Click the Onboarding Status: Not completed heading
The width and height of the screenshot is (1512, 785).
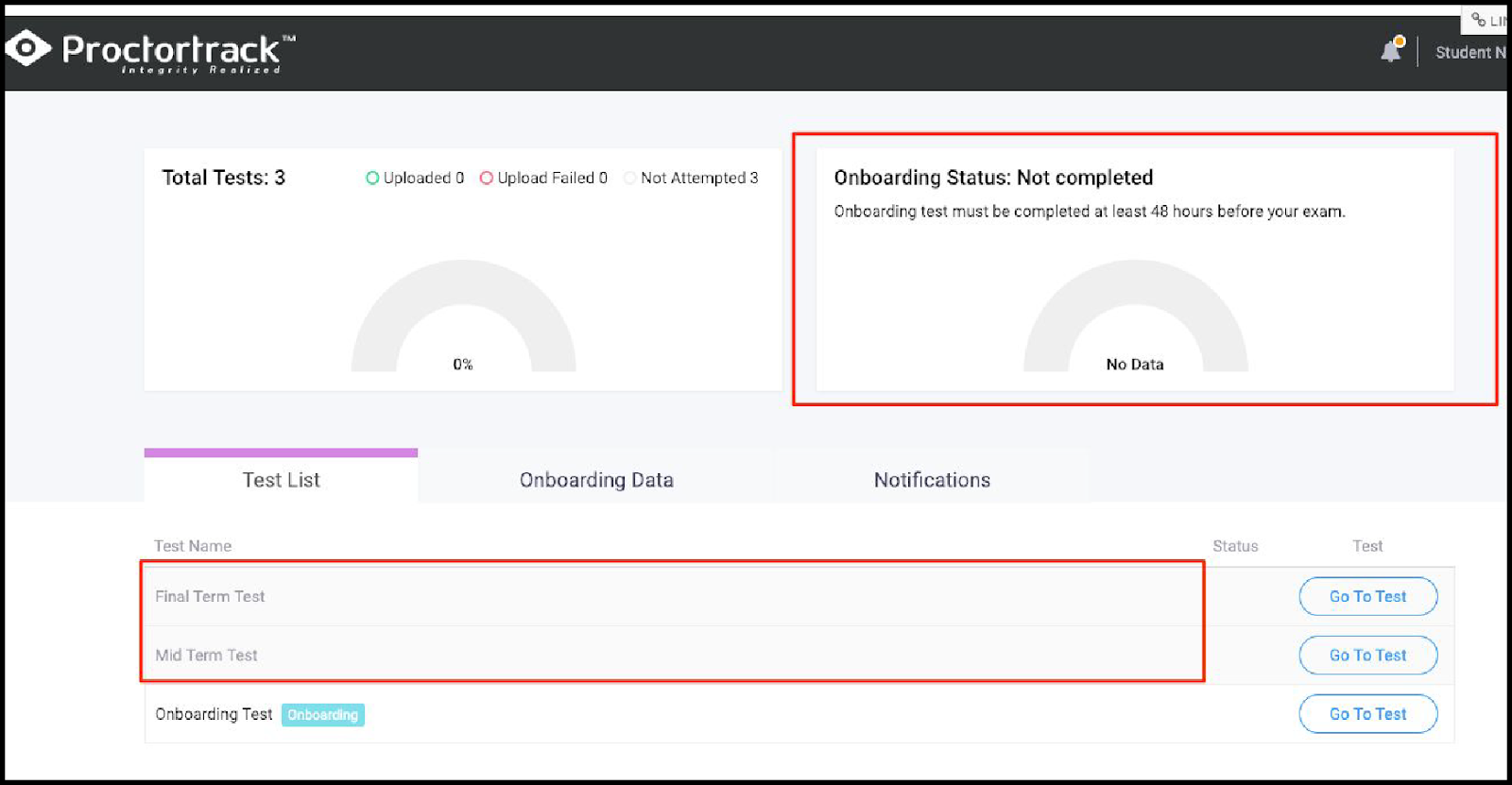point(993,178)
